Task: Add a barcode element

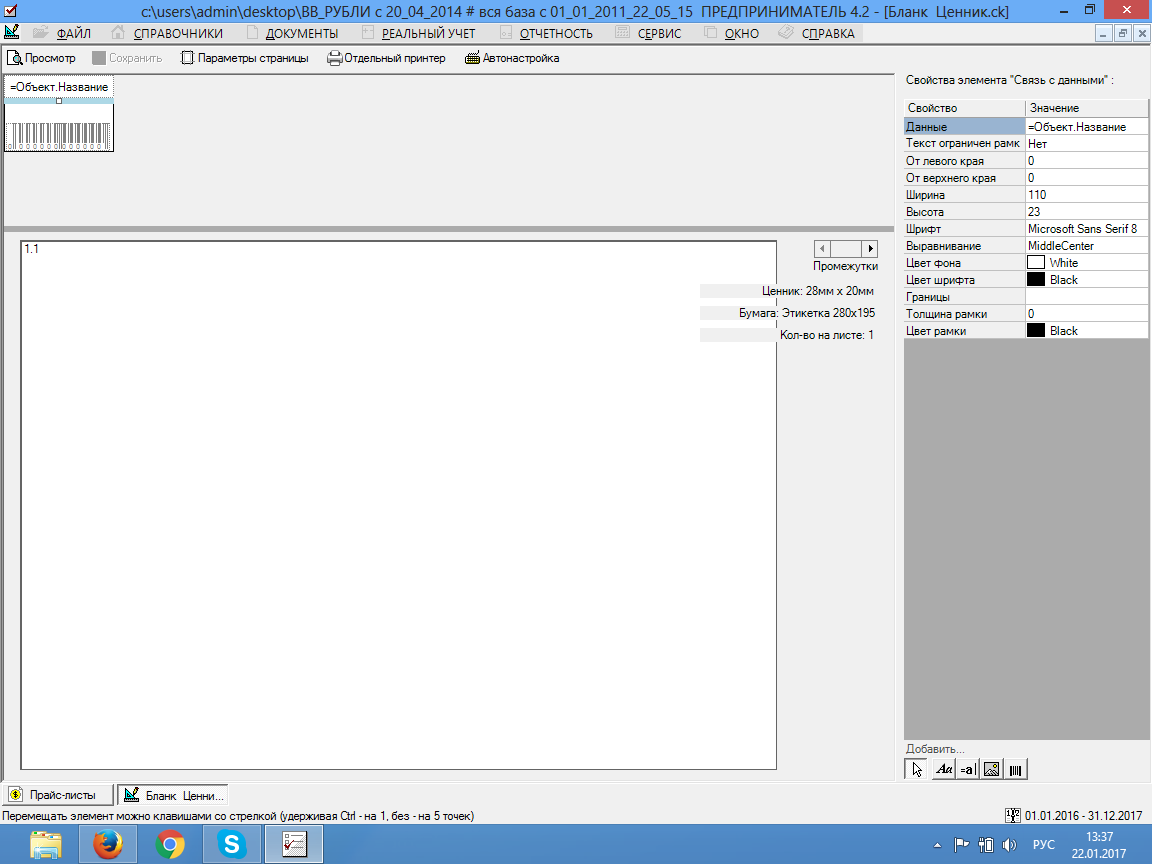Action: 1015,769
